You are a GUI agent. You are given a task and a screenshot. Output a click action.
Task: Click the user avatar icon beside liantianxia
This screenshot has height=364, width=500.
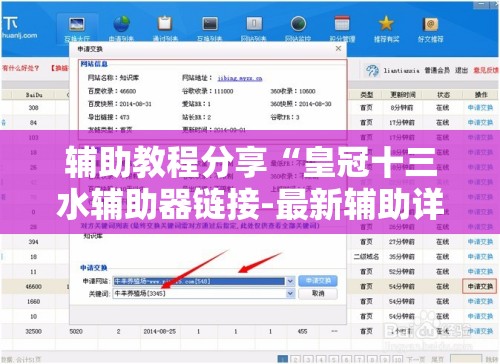pyautogui.click(x=372, y=71)
